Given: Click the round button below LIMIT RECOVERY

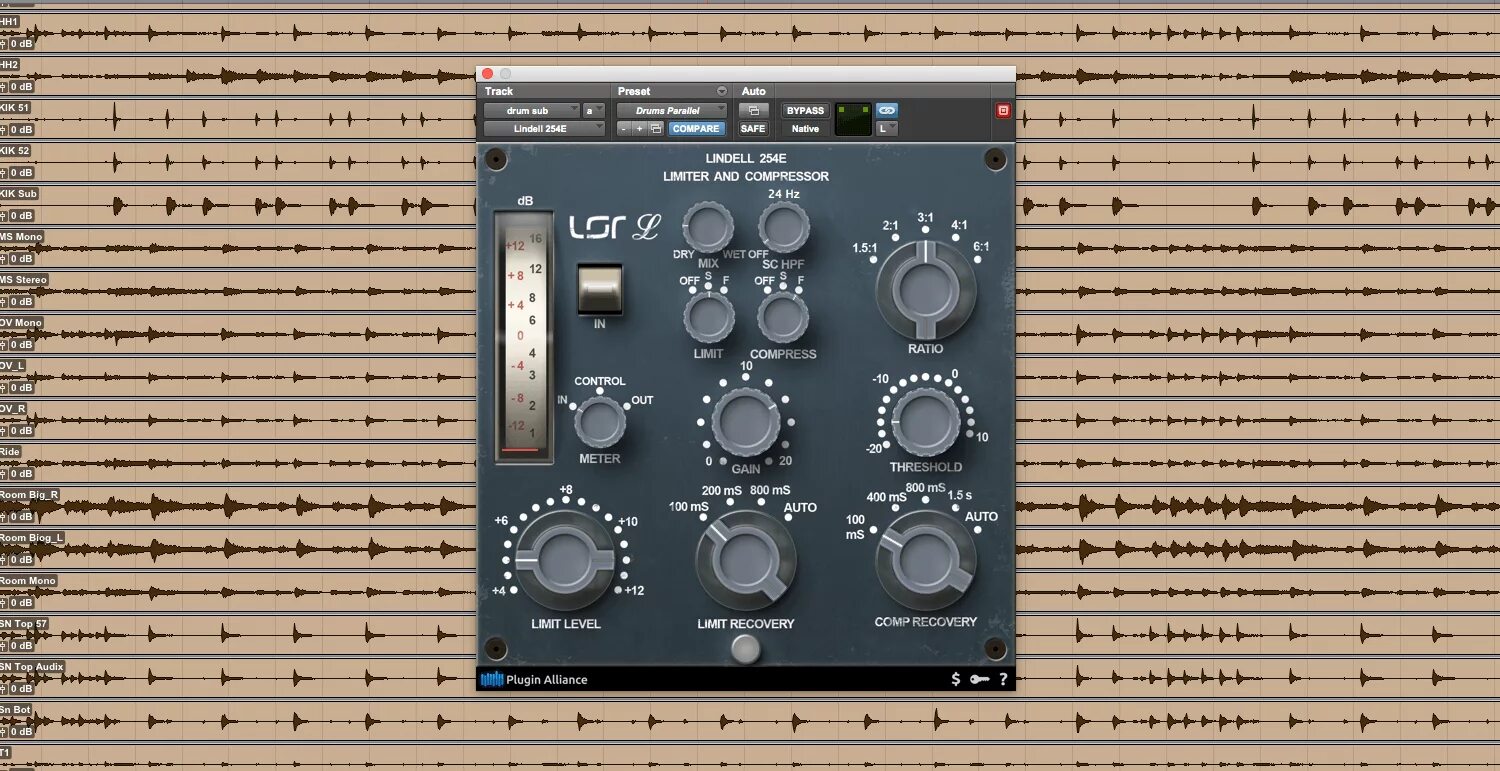Looking at the screenshot, I should pos(745,649).
